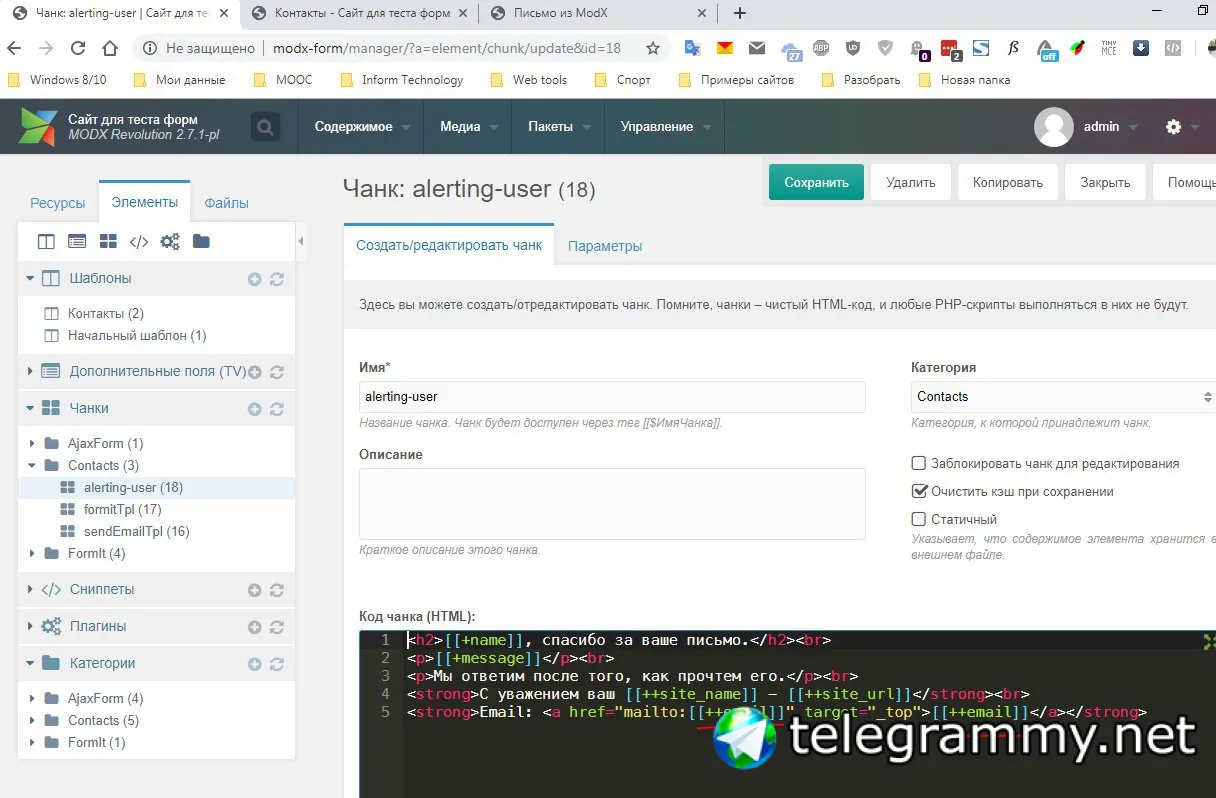This screenshot has width=1216, height=798.
Task: Click the Tiny MCE extension icon
Action: point(1109,48)
